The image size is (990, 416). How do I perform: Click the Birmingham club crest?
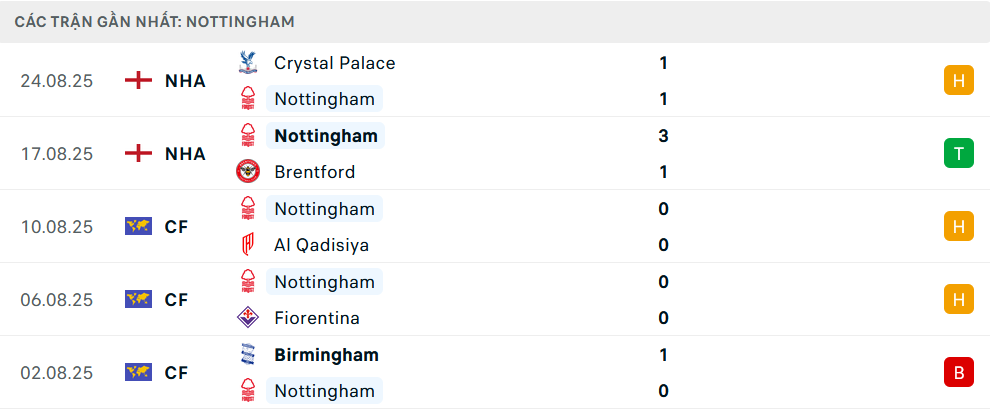[x=247, y=355]
